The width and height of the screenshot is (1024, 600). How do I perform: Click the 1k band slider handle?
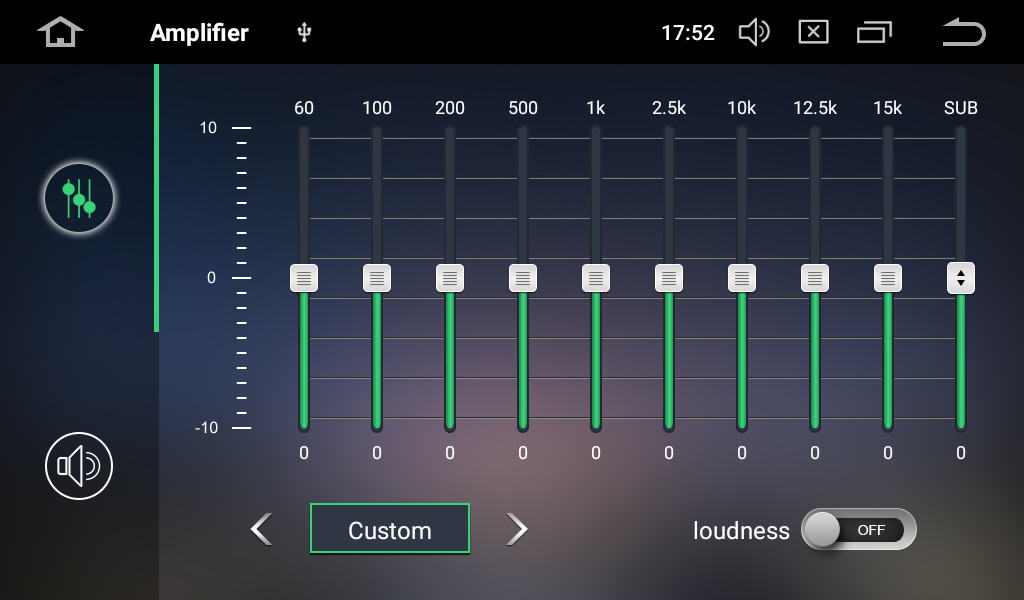(596, 278)
